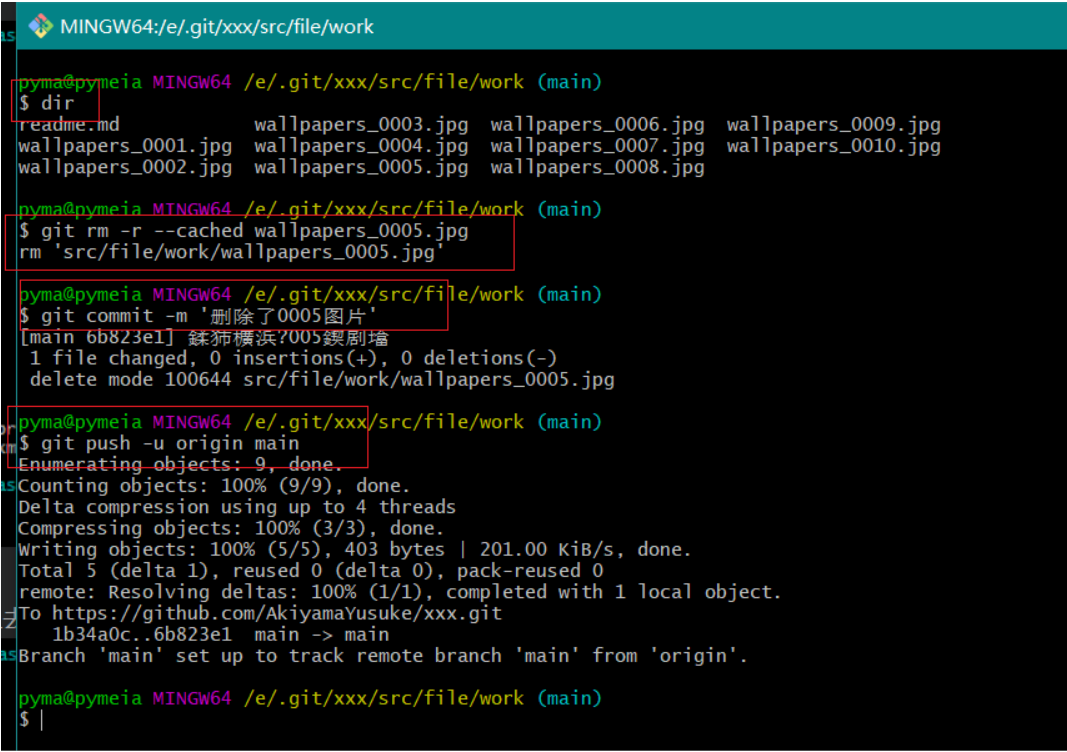Select wallpapers_0003.jpg in the listing
The width and height of the screenshot is (1067, 752).
click(x=361, y=125)
